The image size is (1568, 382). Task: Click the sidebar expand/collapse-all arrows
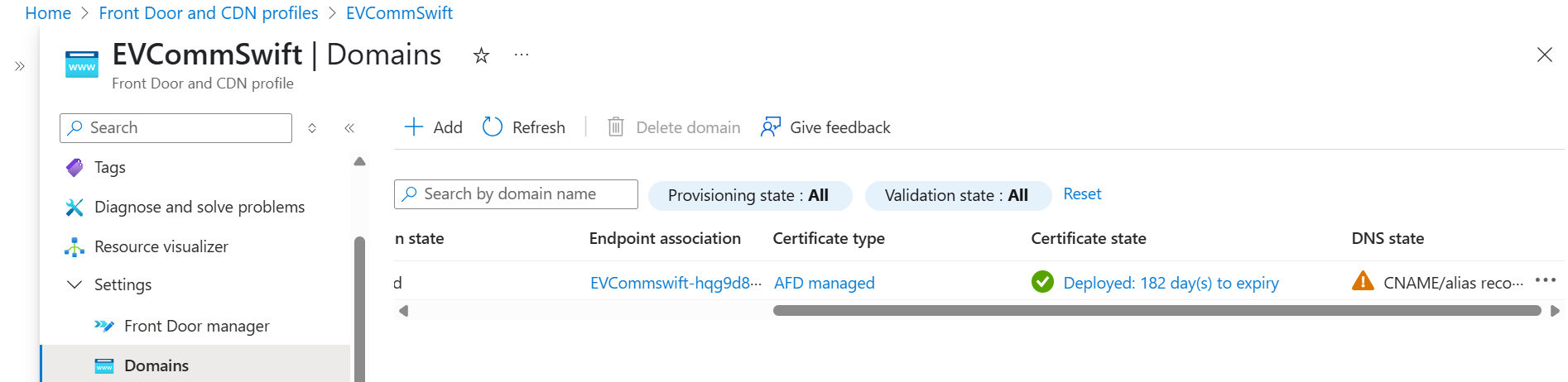click(x=312, y=128)
